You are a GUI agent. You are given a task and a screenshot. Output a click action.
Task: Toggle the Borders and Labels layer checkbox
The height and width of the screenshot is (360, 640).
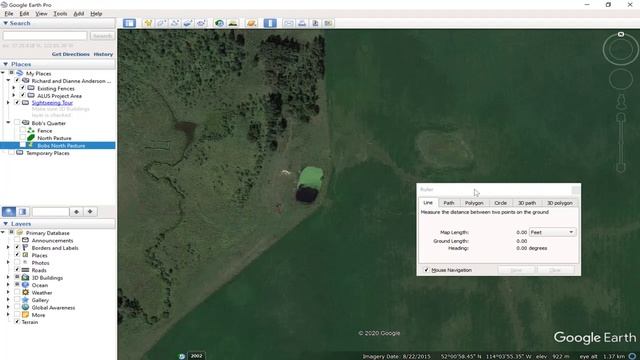pos(17,247)
